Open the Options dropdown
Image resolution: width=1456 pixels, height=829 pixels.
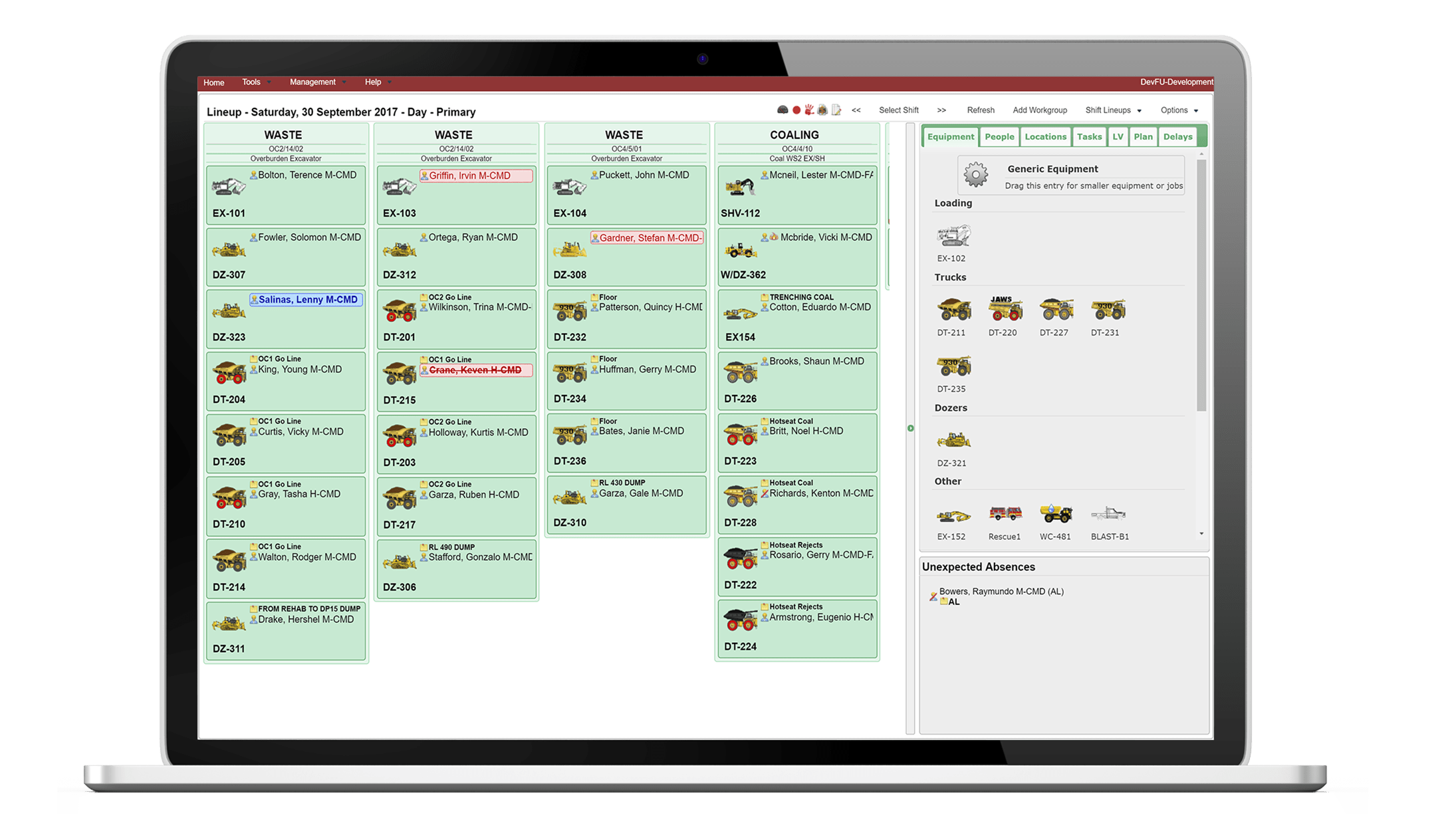[x=1179, y=110]
